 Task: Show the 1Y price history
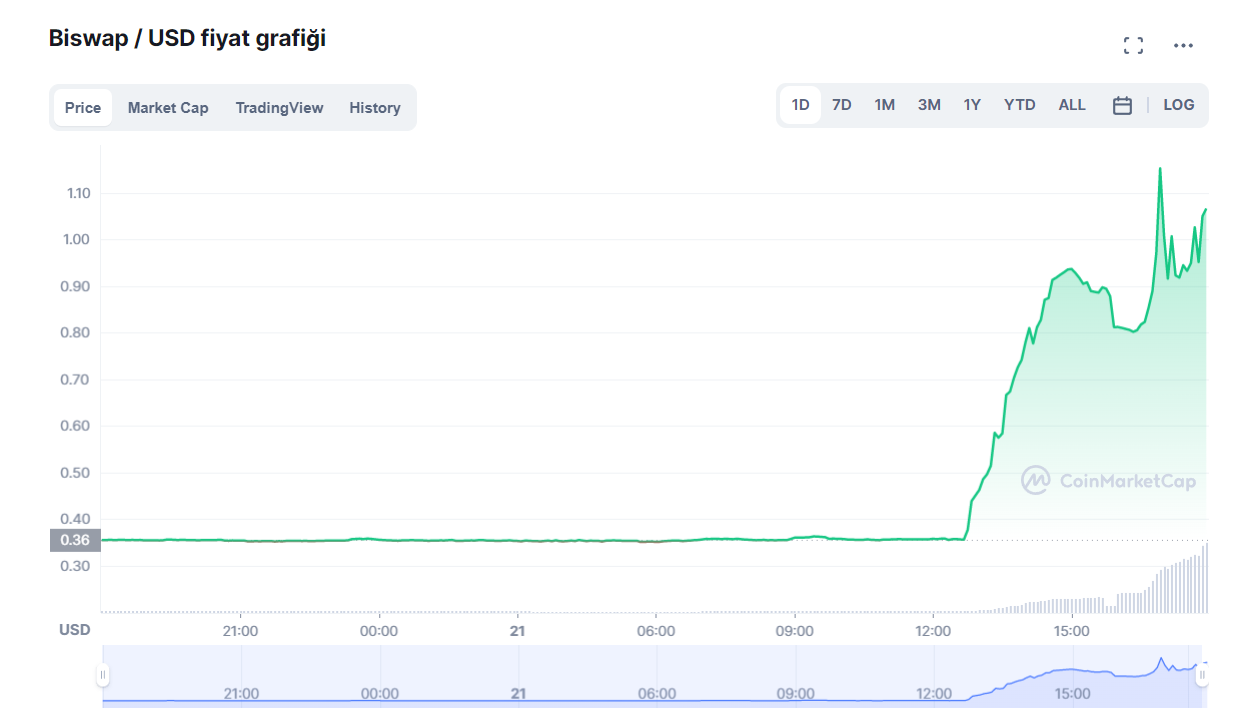(972, 105)
